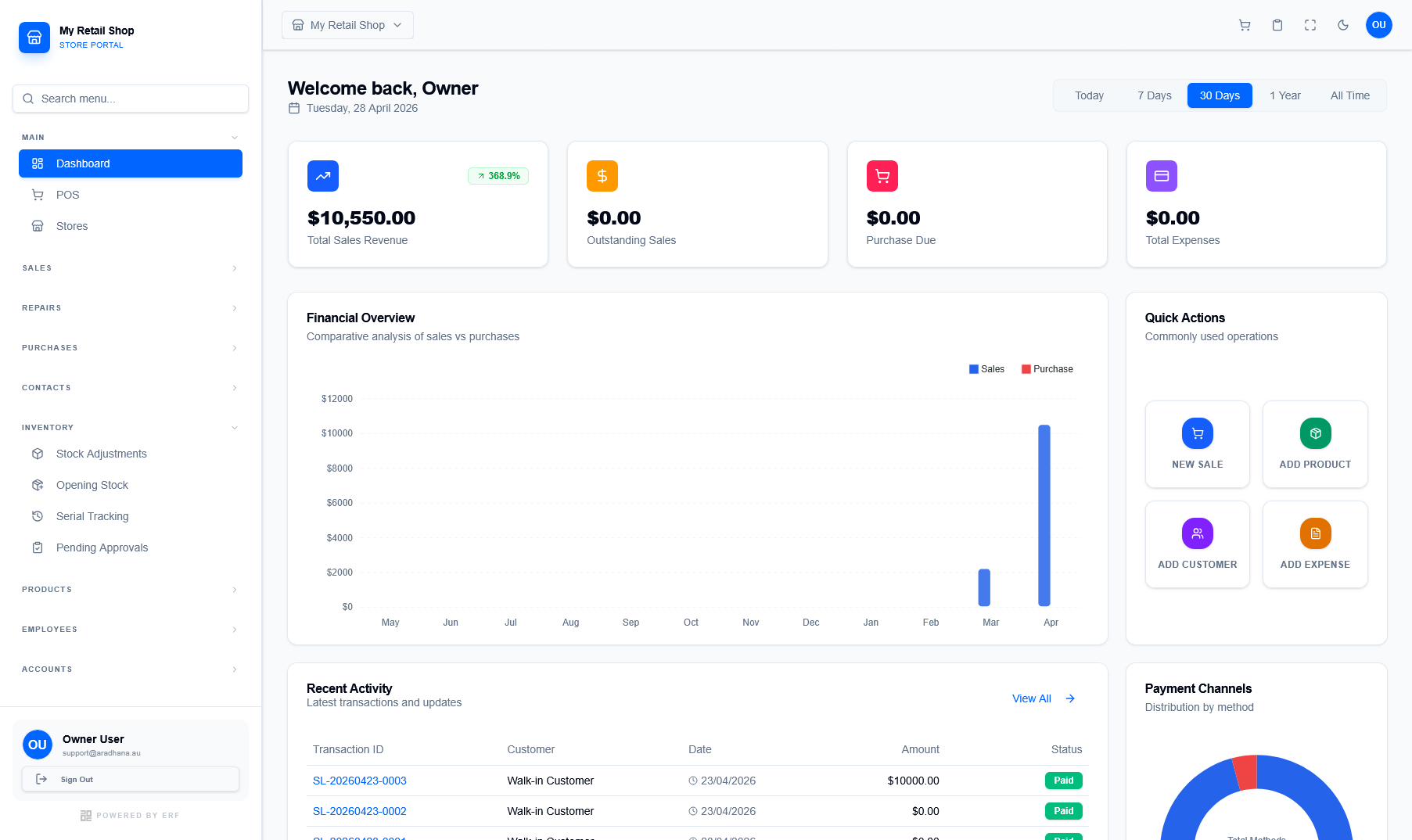The height and width of the screenshot is (840, 1412).
Task: Click Paid status for SL-20260423-0003
Action: pos(1063,781)
